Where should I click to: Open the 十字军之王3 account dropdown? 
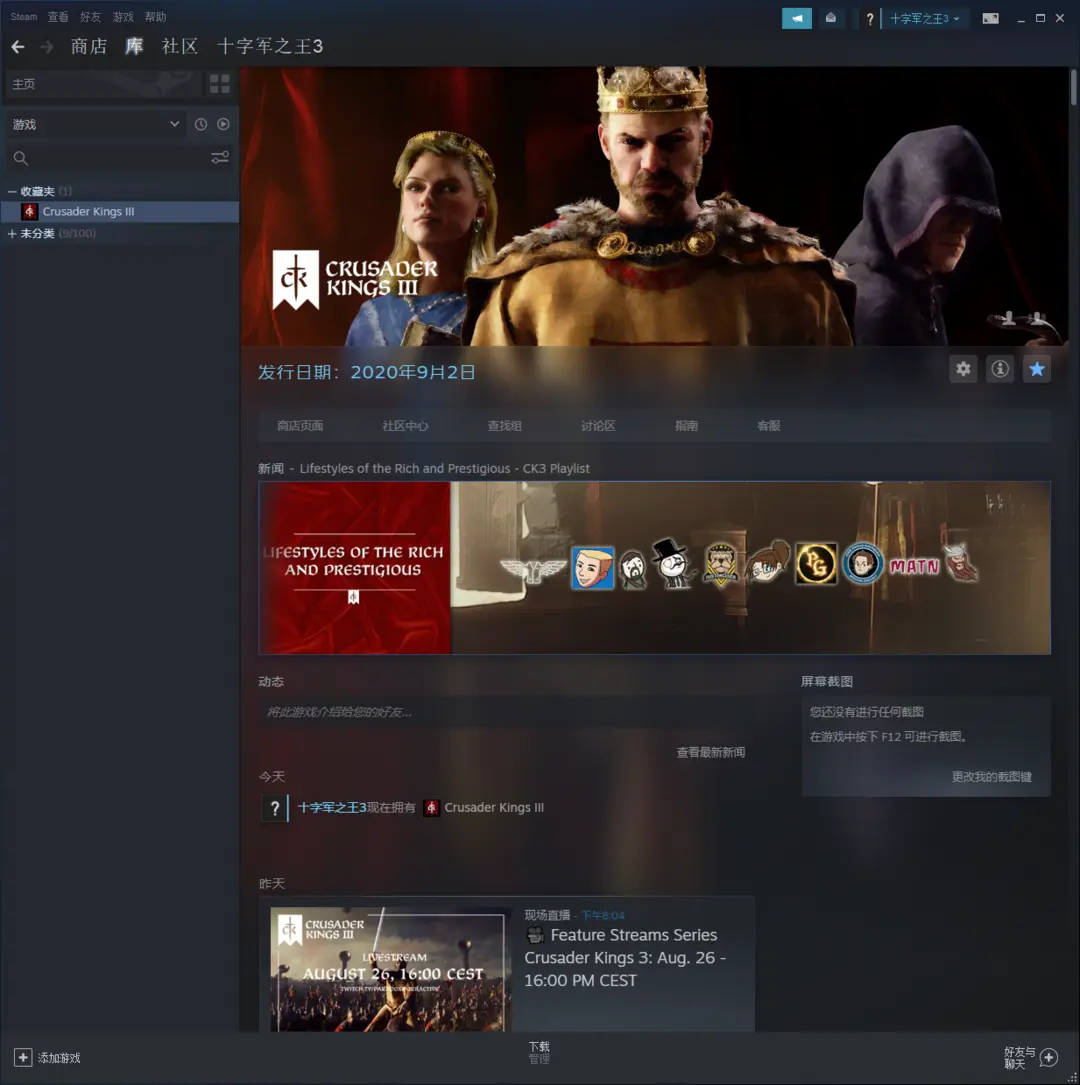pyautogui.click(x=924, y=19)
